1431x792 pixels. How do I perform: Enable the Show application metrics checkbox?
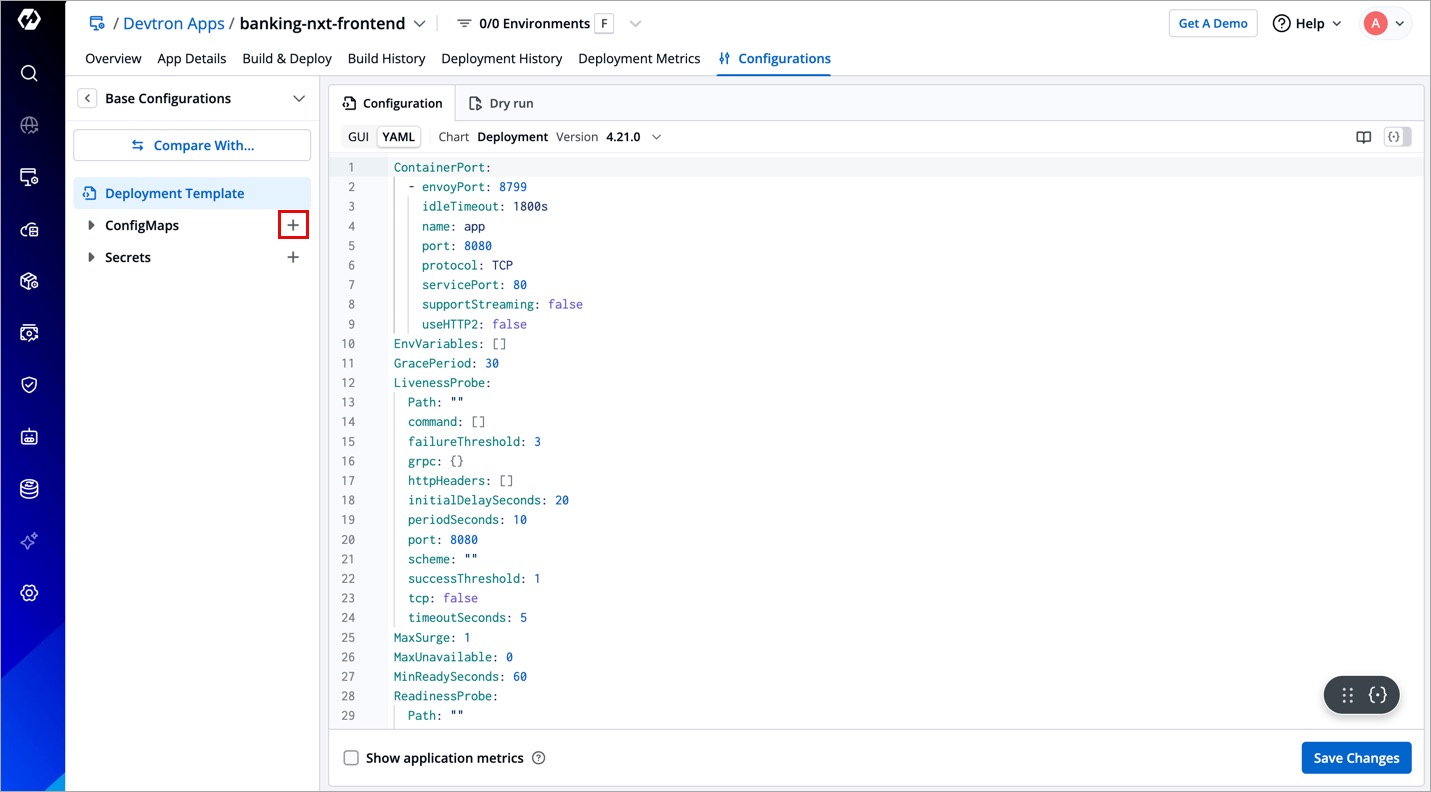click(x=351, y=758)
